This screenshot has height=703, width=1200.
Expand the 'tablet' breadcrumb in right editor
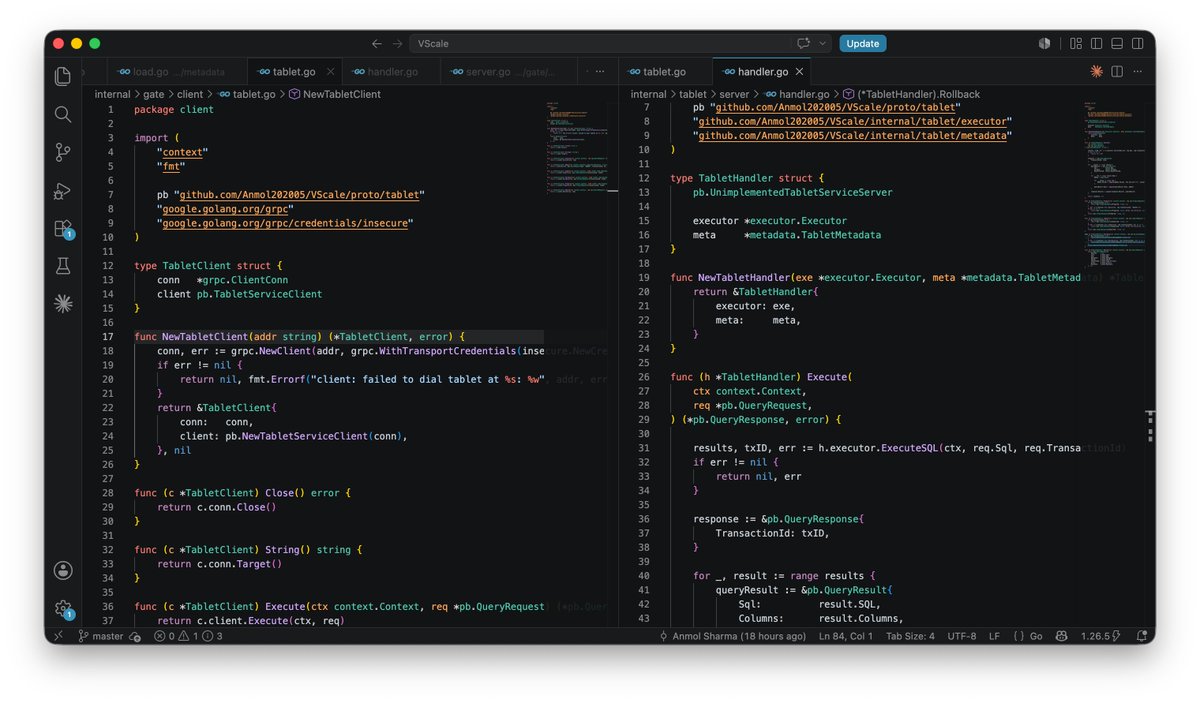click(693, 94)
